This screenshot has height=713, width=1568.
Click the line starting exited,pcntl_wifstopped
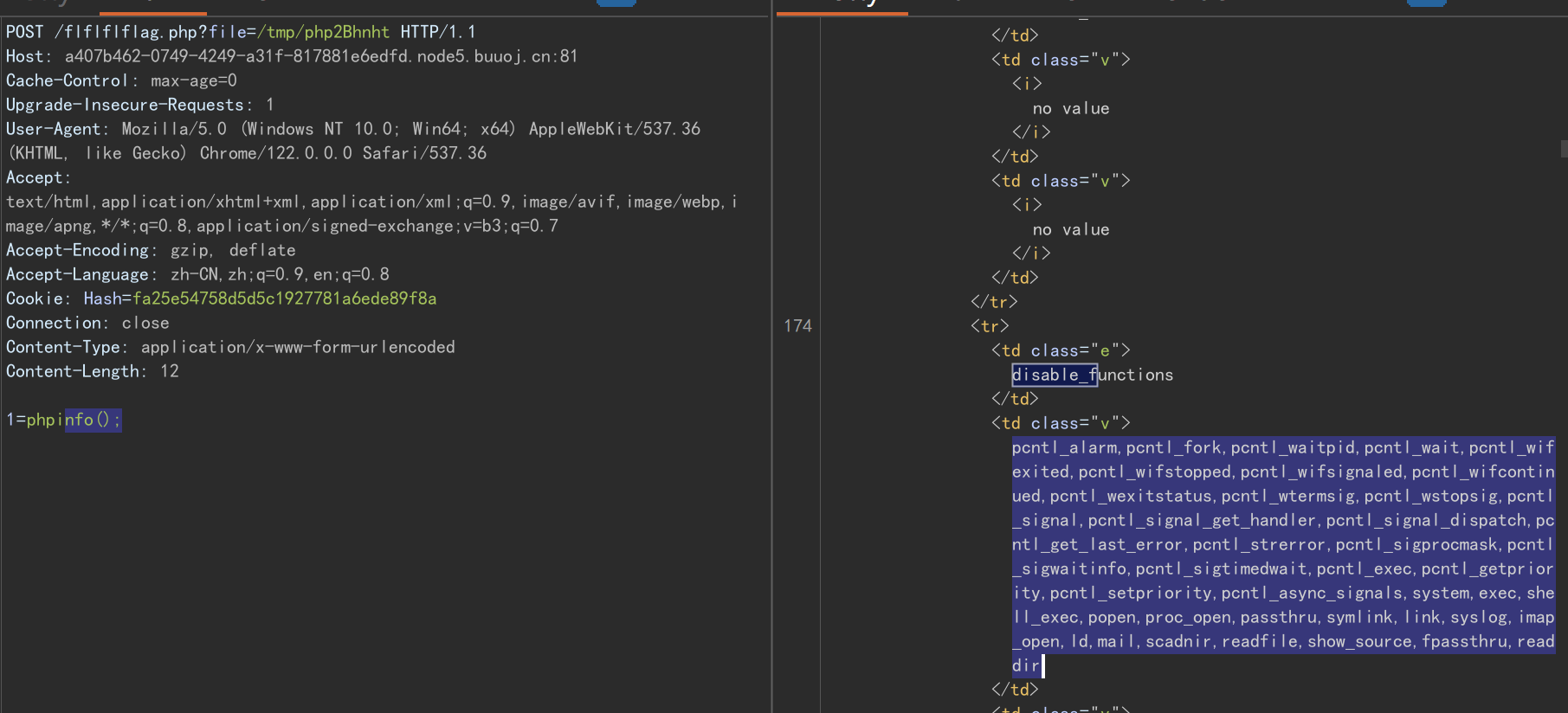pyautogui.click(x=1283, y=472)
